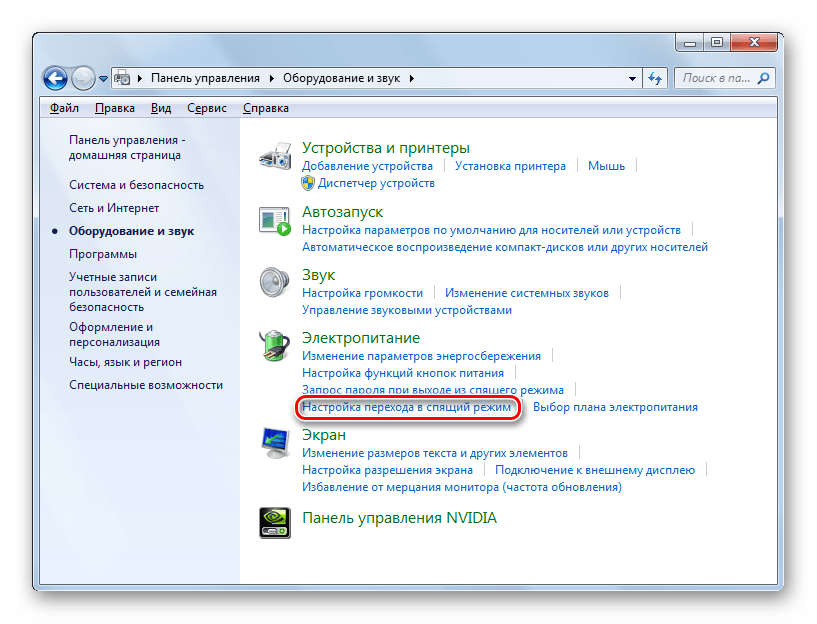Open the Файл menu
Image resolution: width=817 pixels, height=624 pixels.
click(x=64, y=108)
